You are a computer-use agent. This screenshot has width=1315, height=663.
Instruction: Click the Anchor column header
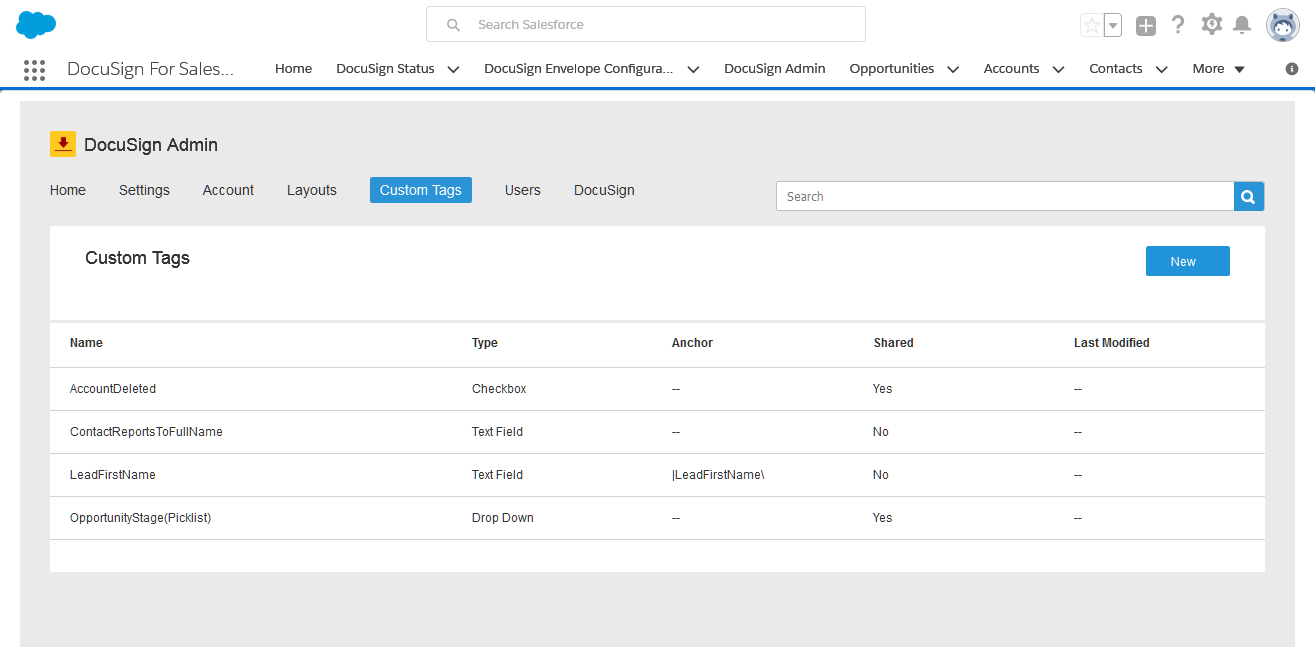692,343
